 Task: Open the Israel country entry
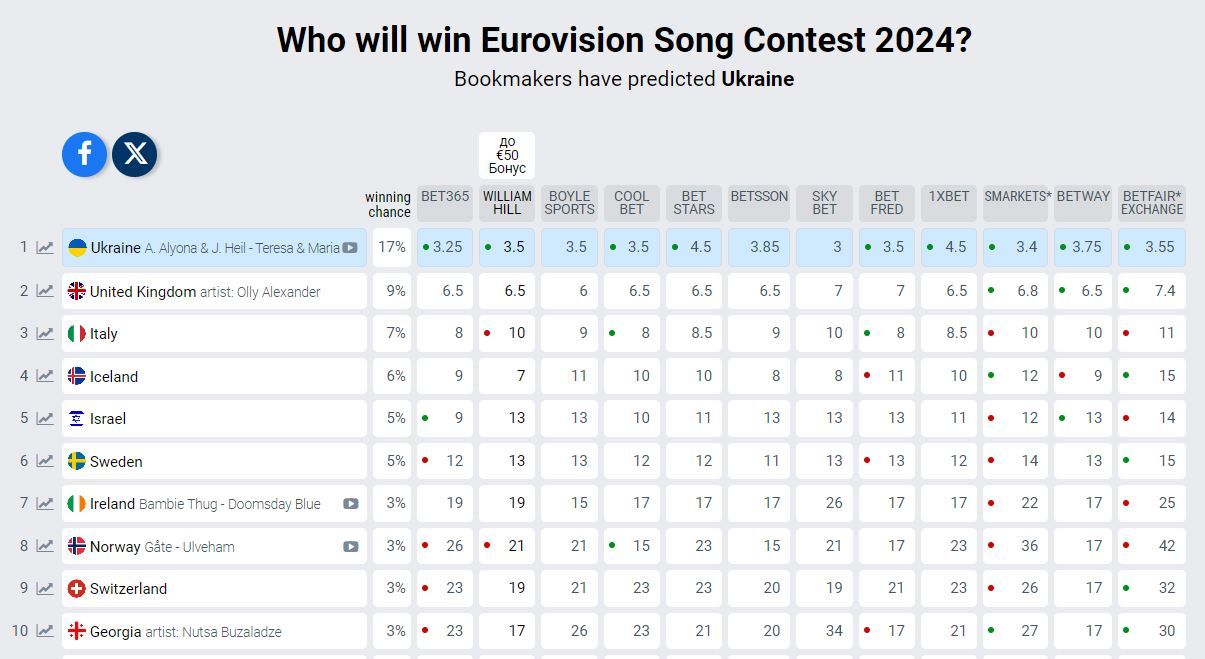[x=214, y=419]
